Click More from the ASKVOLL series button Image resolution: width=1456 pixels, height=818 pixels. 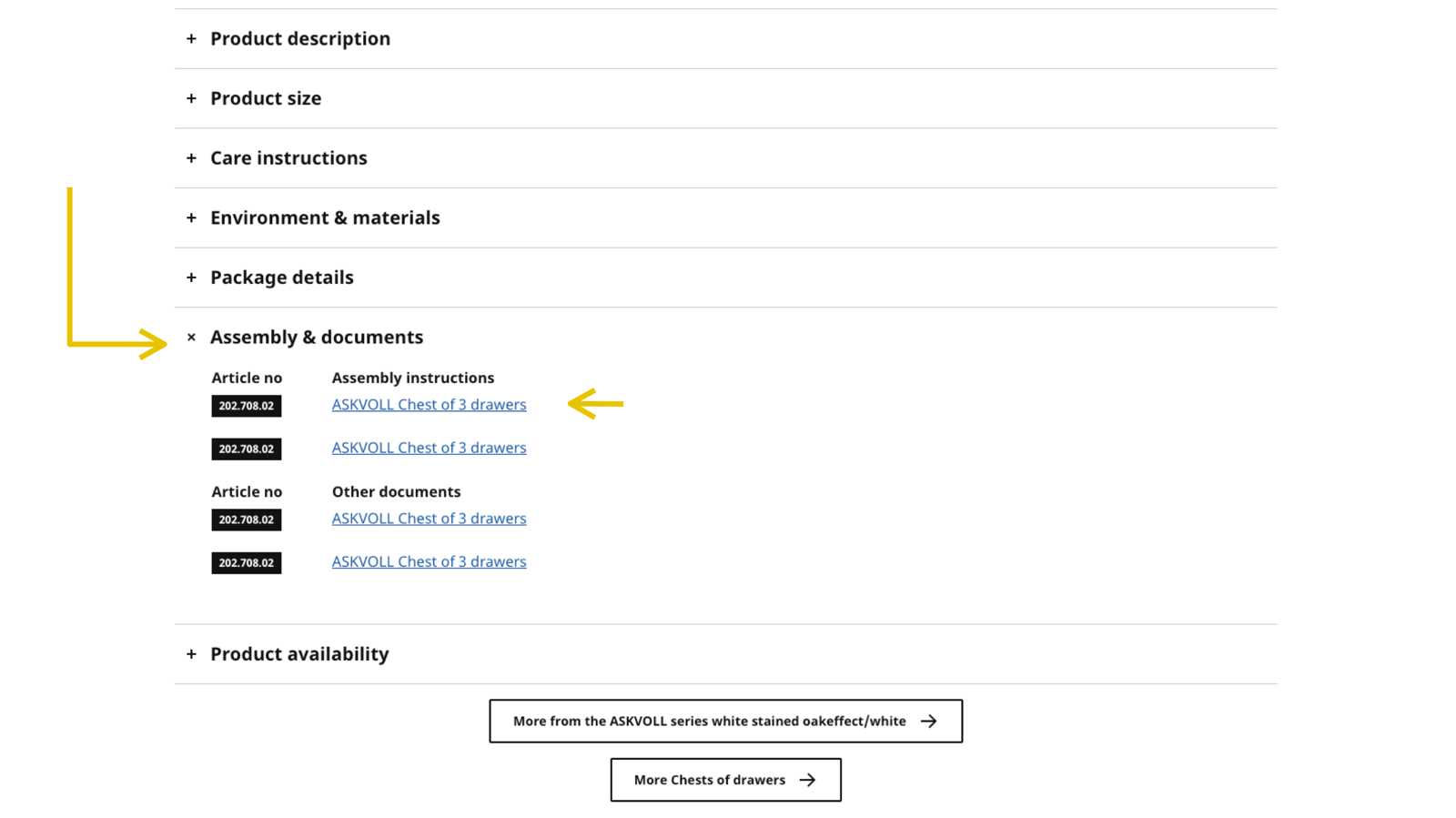(x=710, y=721)
